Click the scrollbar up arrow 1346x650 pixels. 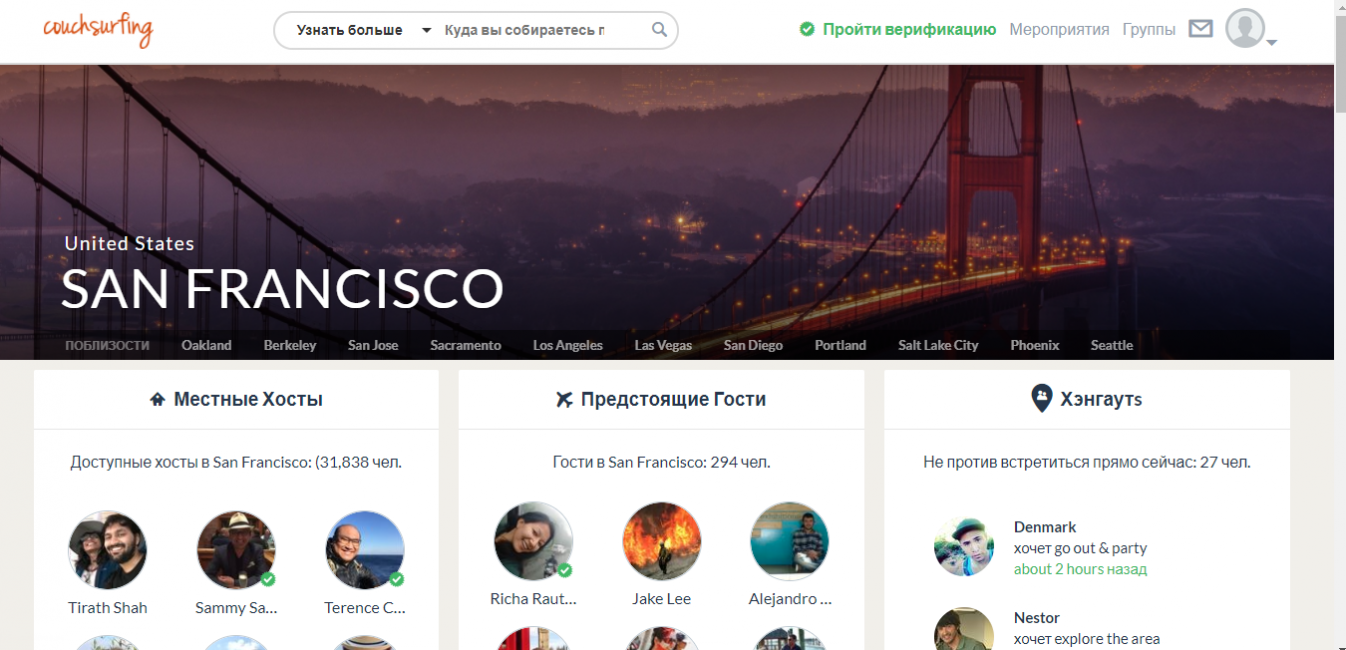point(1340,8)
